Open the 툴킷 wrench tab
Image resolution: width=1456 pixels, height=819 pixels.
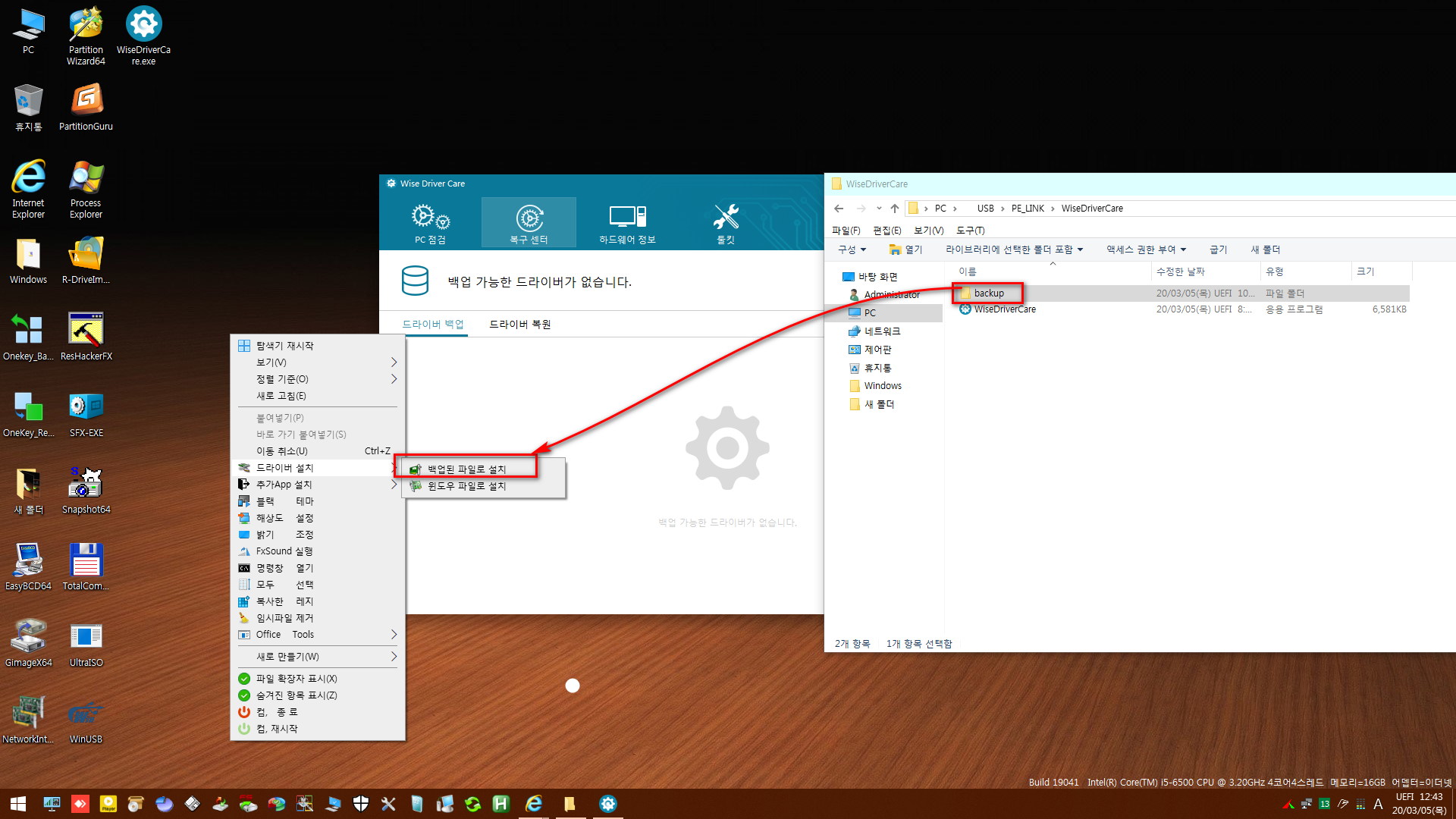(726, 223)
